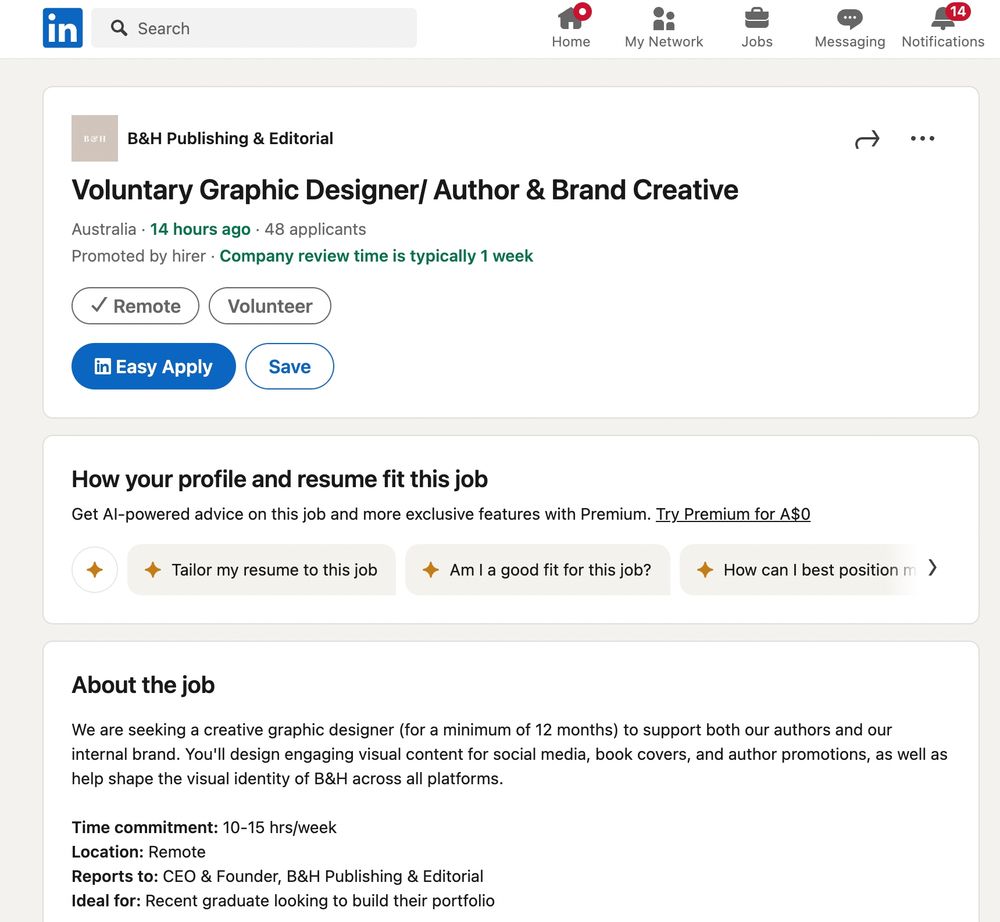Image resolution: width=1000 pixels, height=922 pixels.
Task: Save this job posting
Action: pyautogui.click(x=290, y=367)
